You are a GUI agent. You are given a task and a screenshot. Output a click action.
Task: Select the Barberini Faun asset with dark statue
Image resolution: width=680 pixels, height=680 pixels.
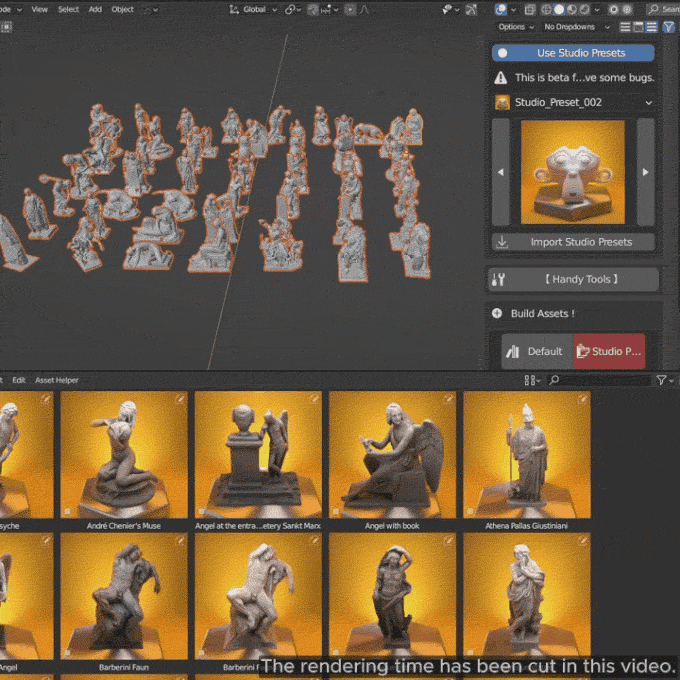click(x=124, y=596)
